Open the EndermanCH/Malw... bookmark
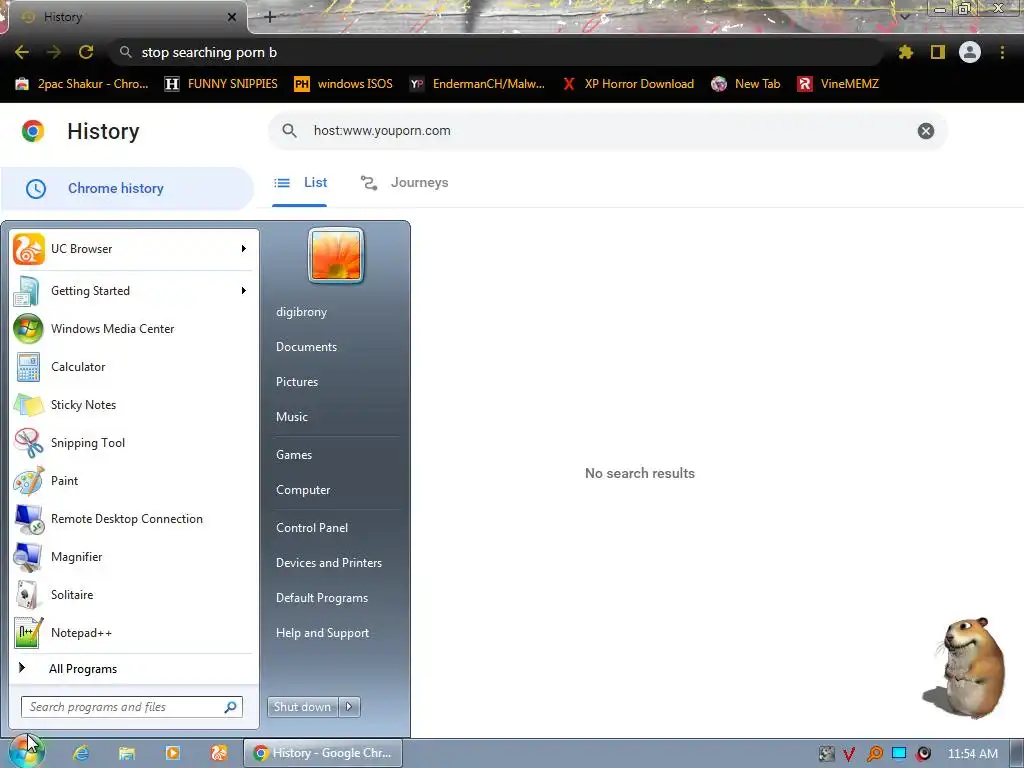Screen dimensions: 1024x768 tap(477, 84)
